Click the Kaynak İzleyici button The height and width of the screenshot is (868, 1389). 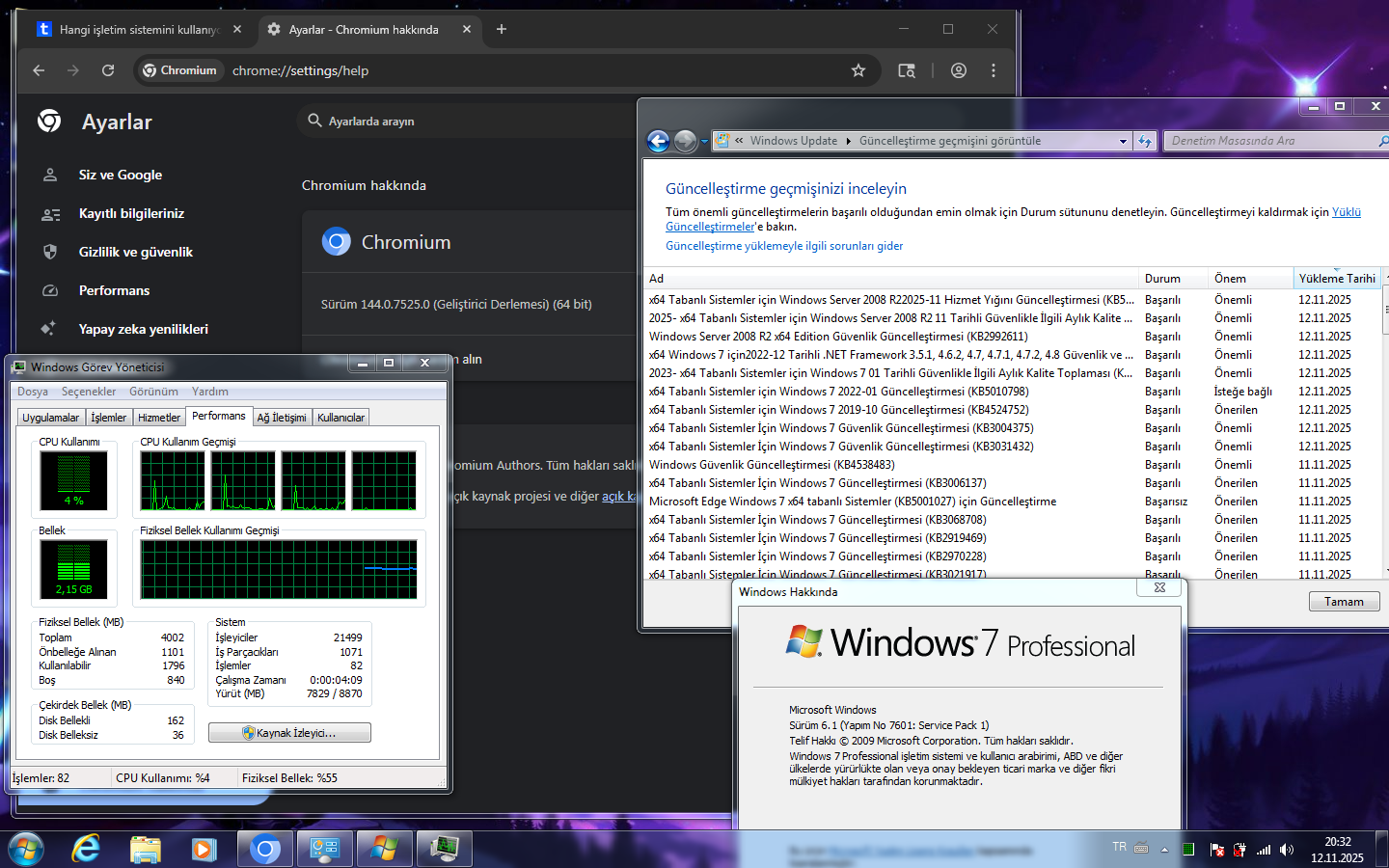pyautogui.click(x=289, y=733)
